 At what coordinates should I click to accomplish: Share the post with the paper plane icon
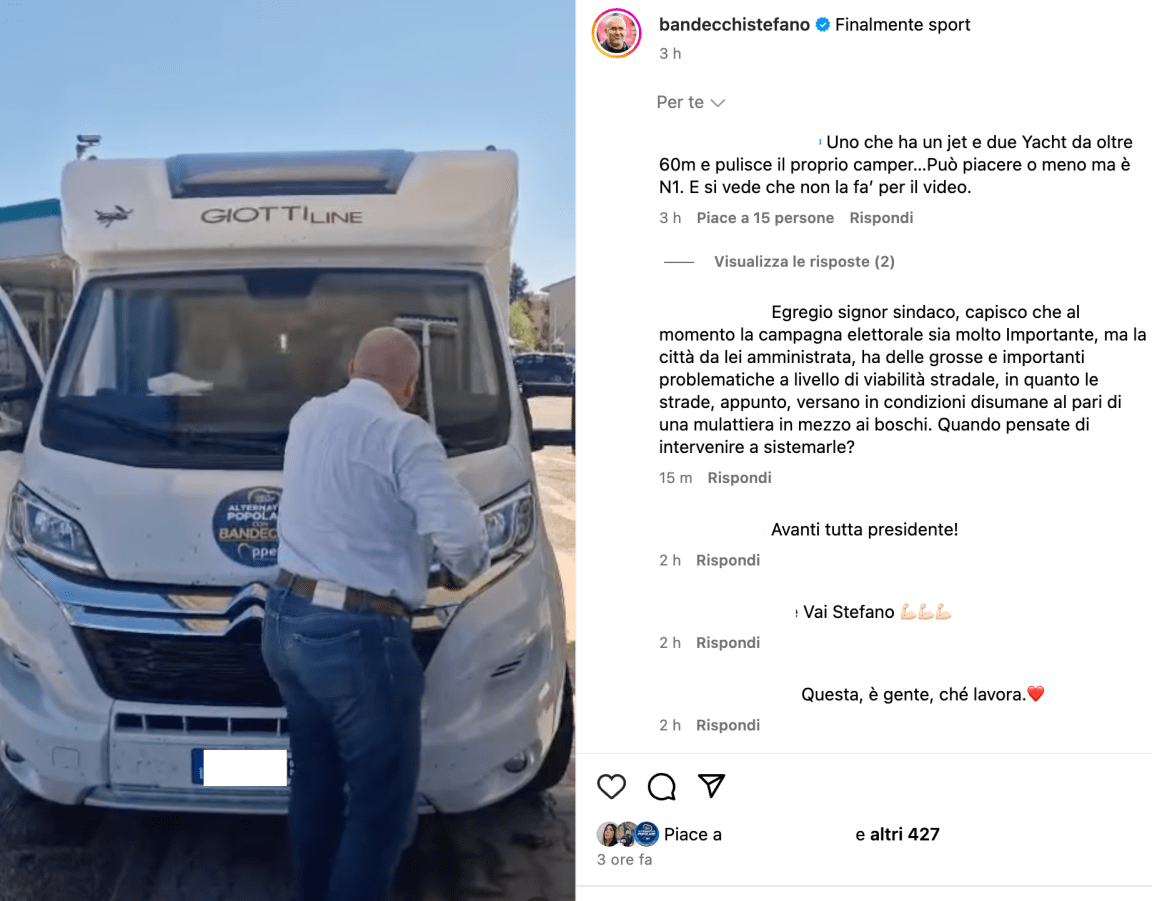click(711, 786)
